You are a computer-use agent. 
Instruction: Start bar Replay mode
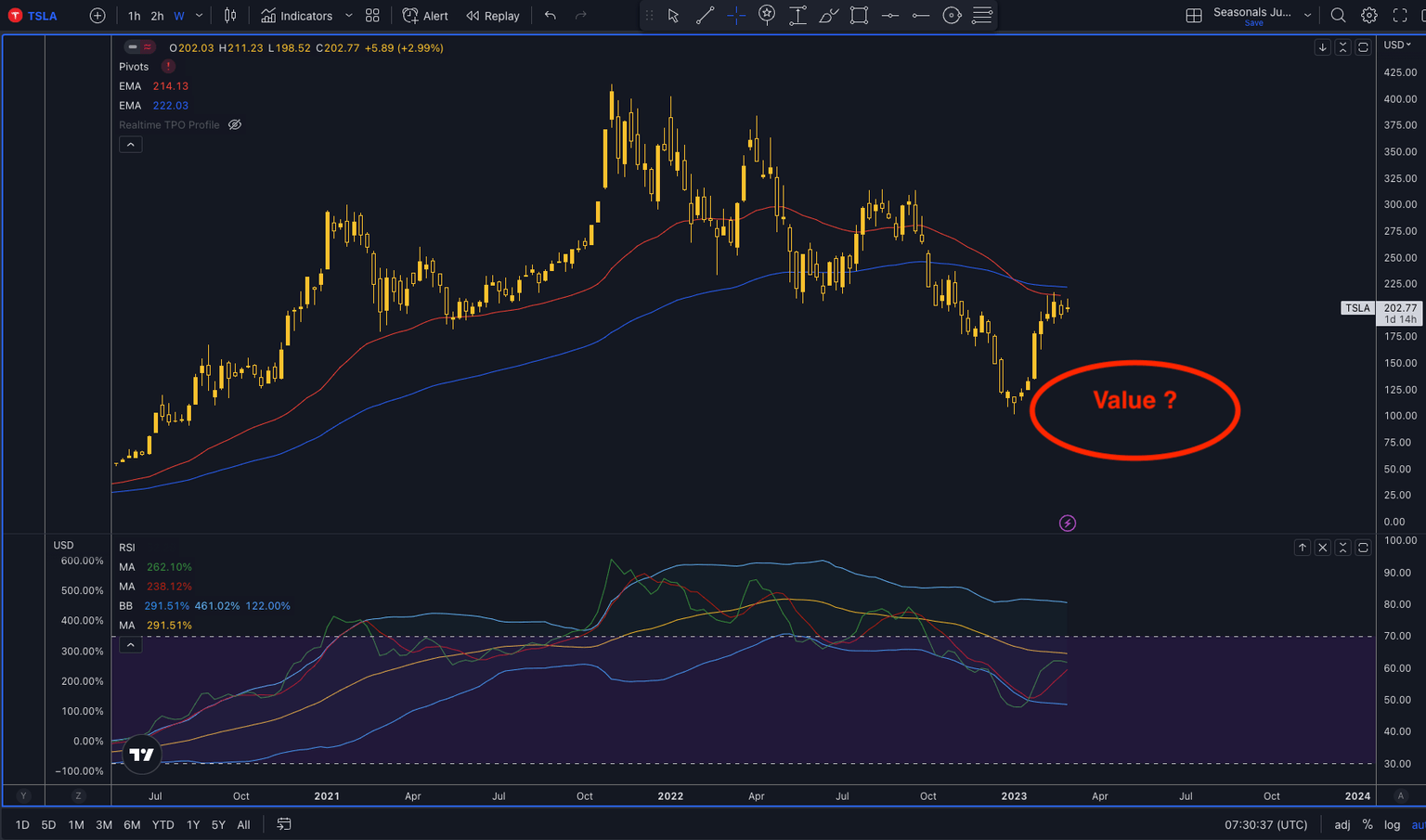click(x=493, y=16)
